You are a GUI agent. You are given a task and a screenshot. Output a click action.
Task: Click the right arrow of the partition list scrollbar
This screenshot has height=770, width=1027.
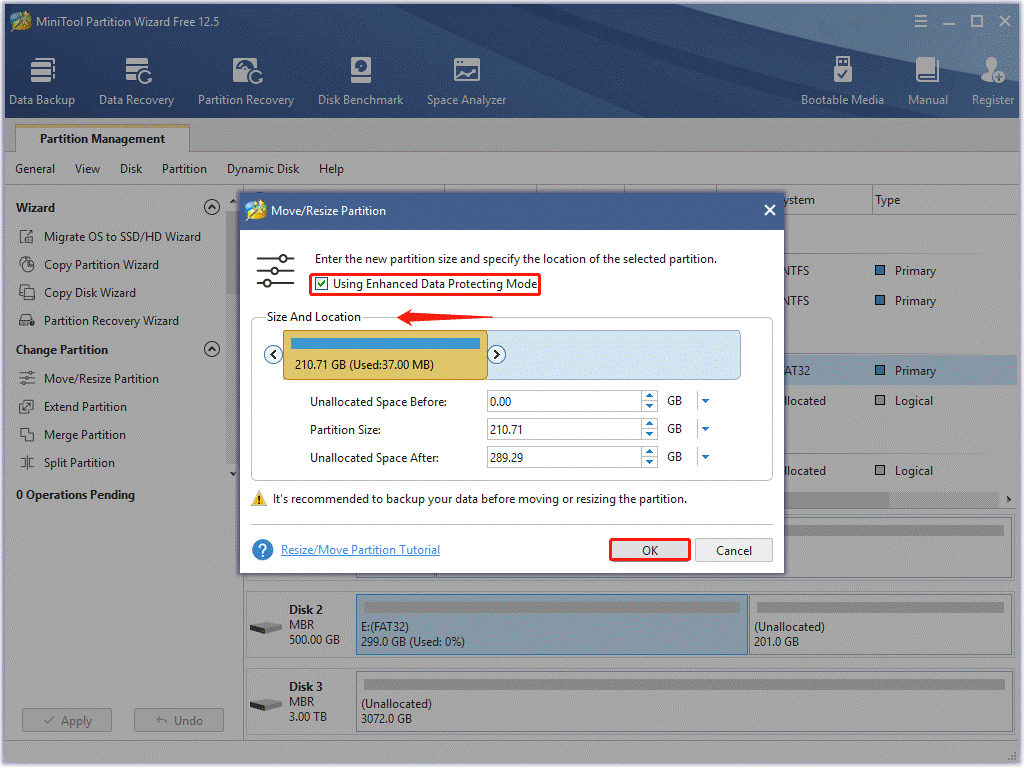coord(1010,501)
